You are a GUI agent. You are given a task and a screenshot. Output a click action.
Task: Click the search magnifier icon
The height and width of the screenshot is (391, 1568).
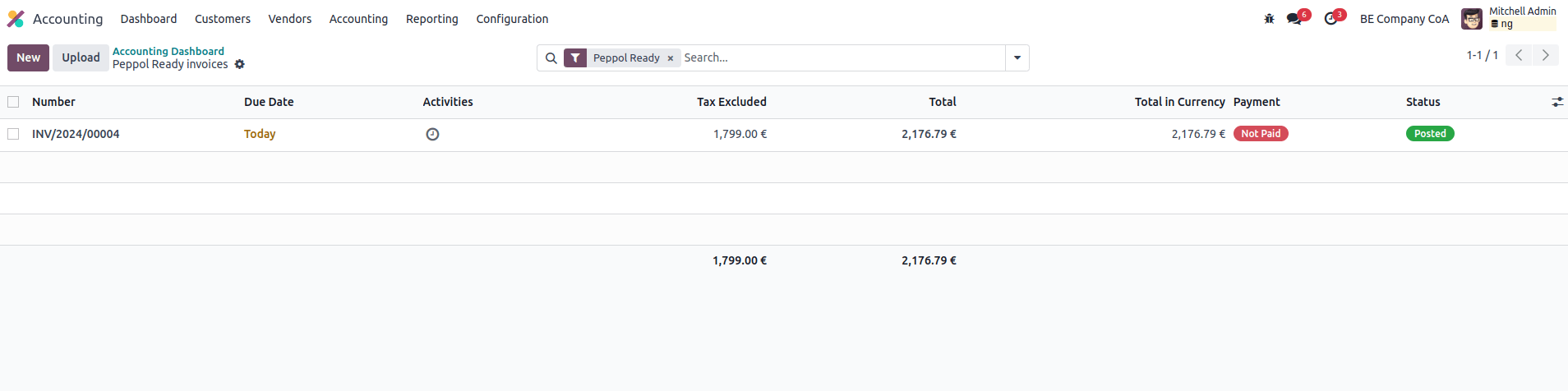(551, 58)
